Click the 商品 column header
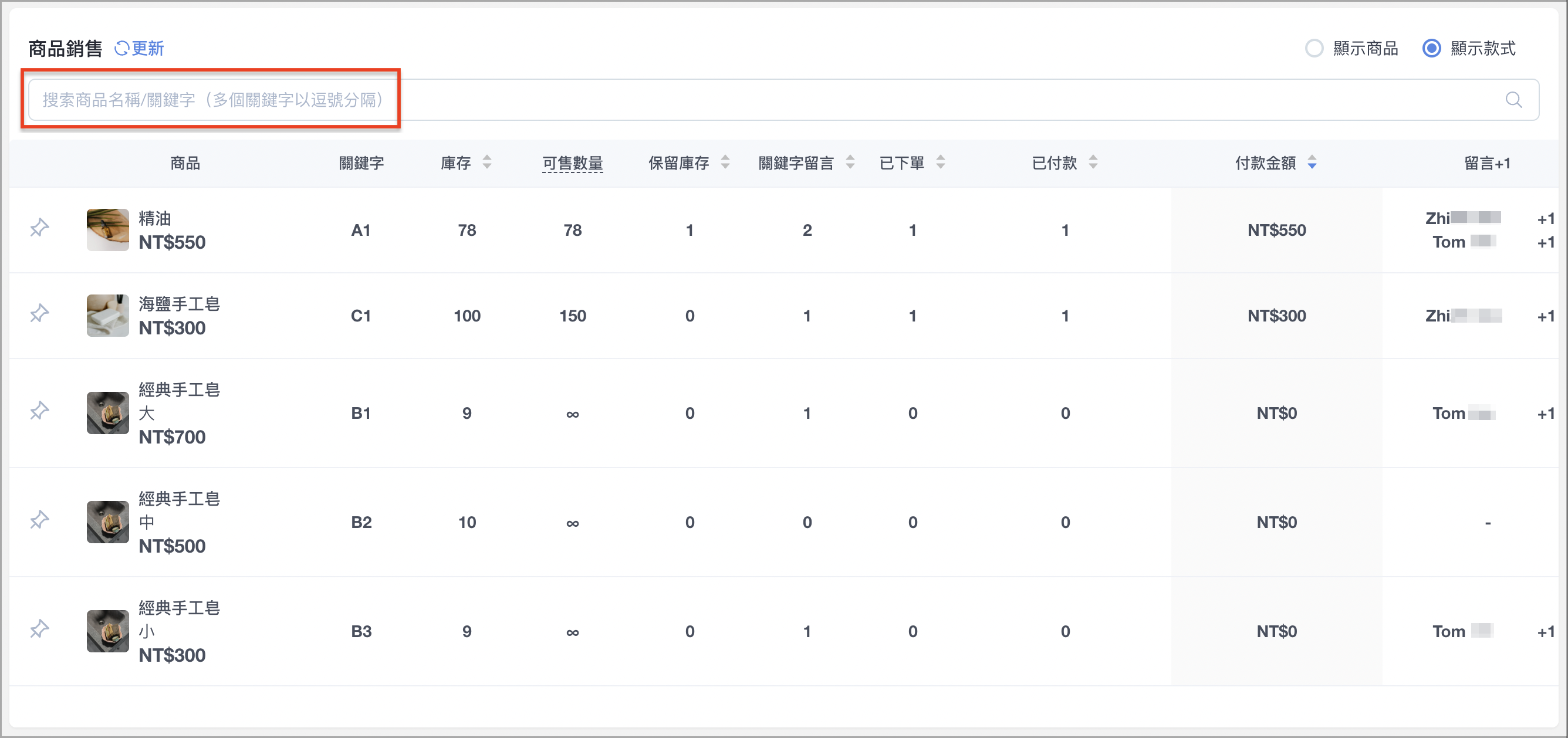The height and width of the screenshot is (738, 1568). click(185, 163)
